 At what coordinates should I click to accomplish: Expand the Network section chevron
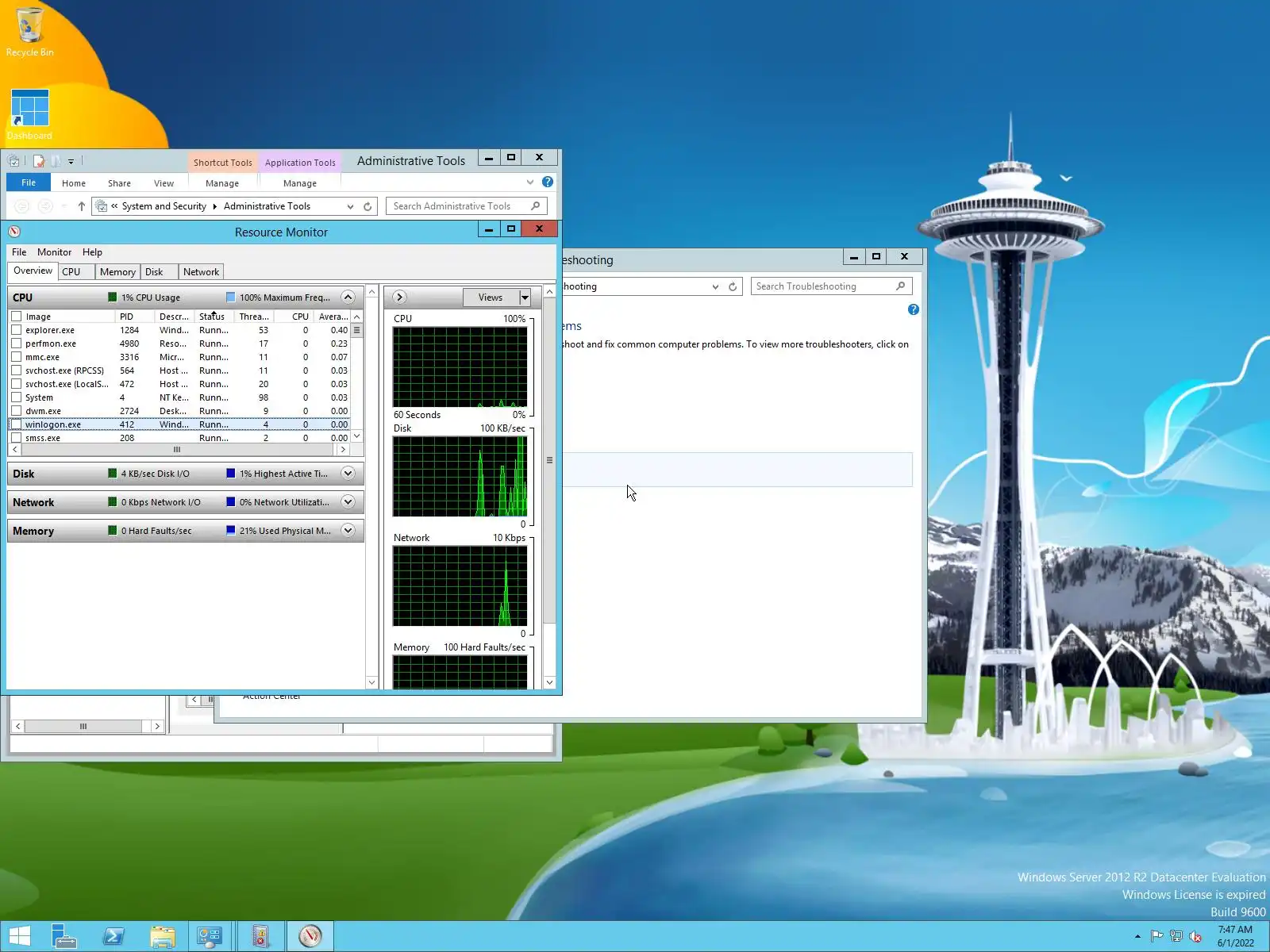click(348, 501)
